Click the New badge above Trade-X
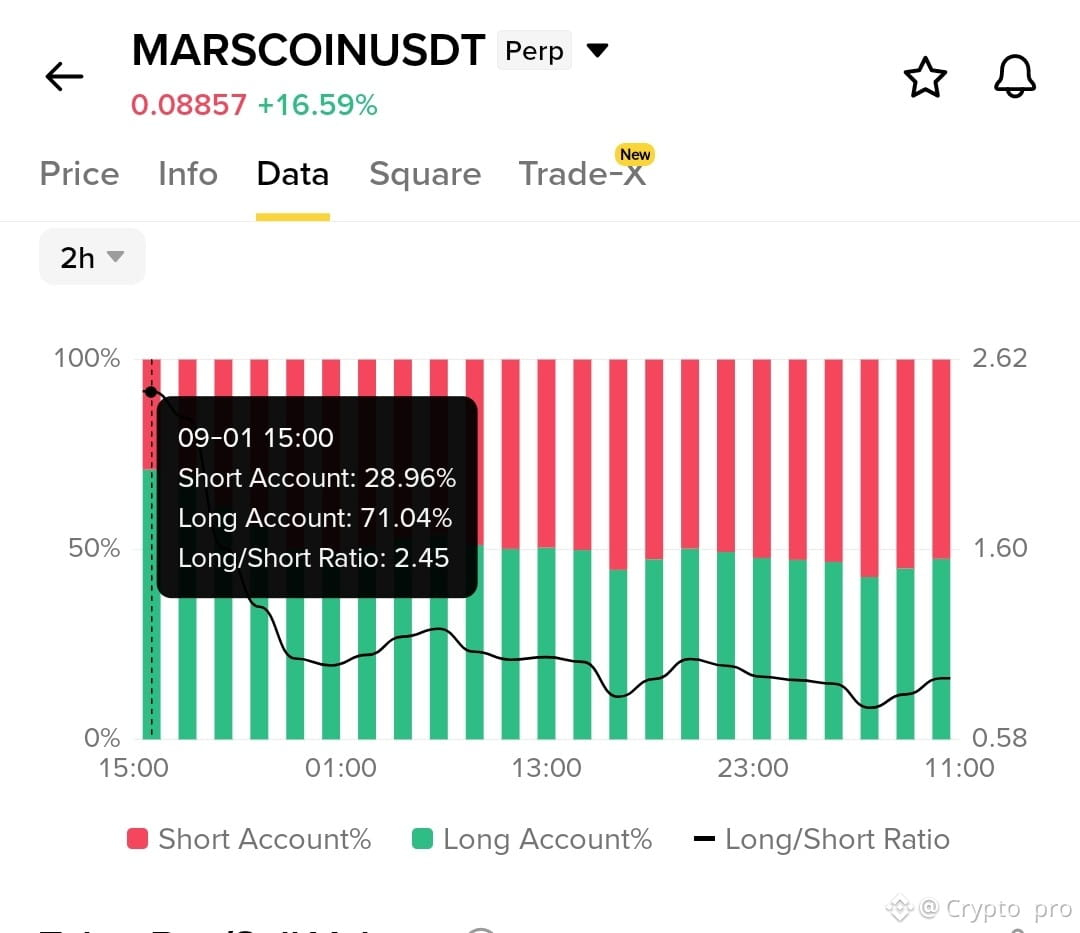Viewport: 1080px width, 933px height. [634, 154]
